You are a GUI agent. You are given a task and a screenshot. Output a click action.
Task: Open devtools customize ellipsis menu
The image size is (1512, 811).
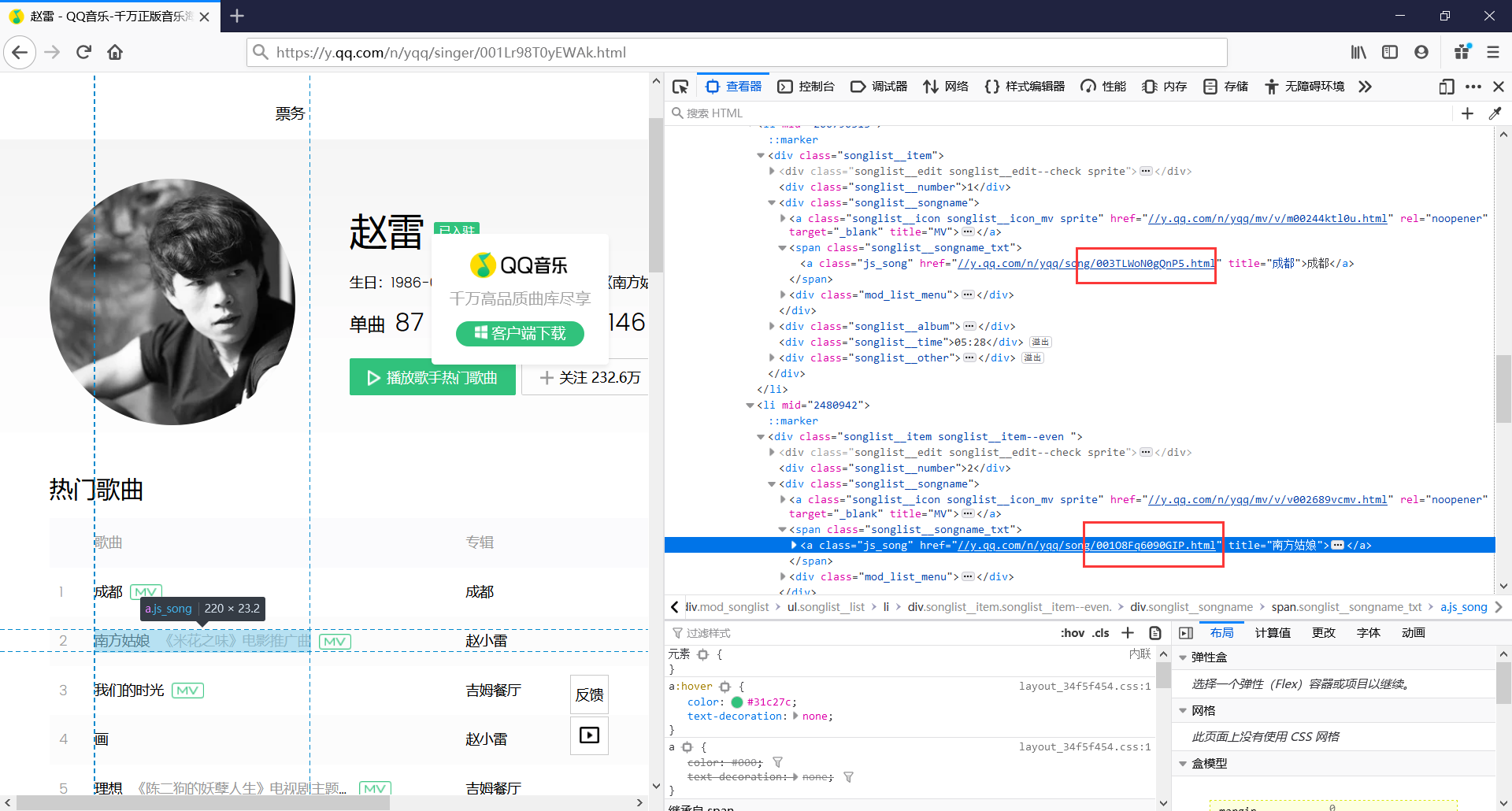coord(1473,87)
